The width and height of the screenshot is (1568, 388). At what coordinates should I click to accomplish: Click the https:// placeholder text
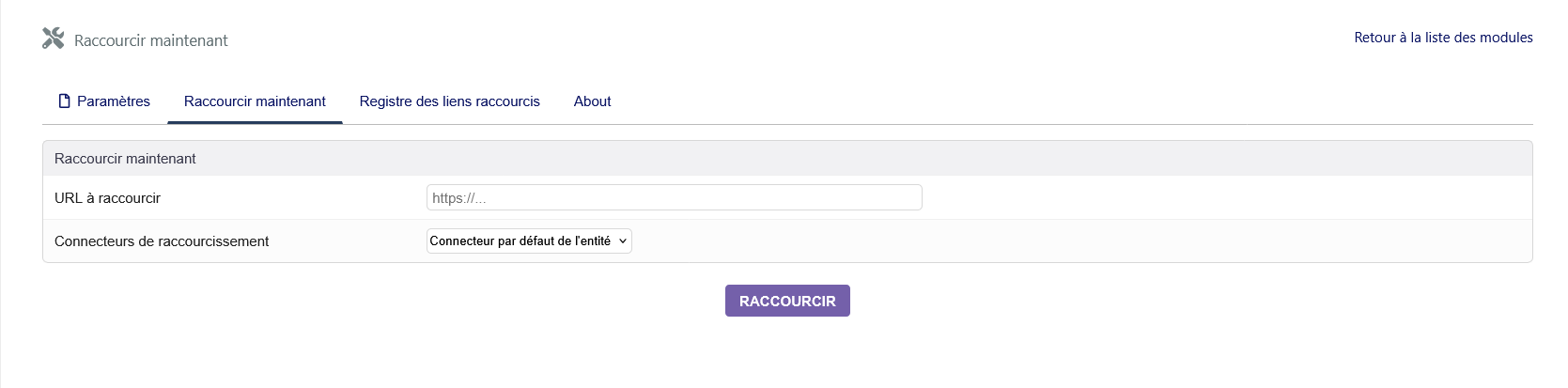click(x=459, y=198)
